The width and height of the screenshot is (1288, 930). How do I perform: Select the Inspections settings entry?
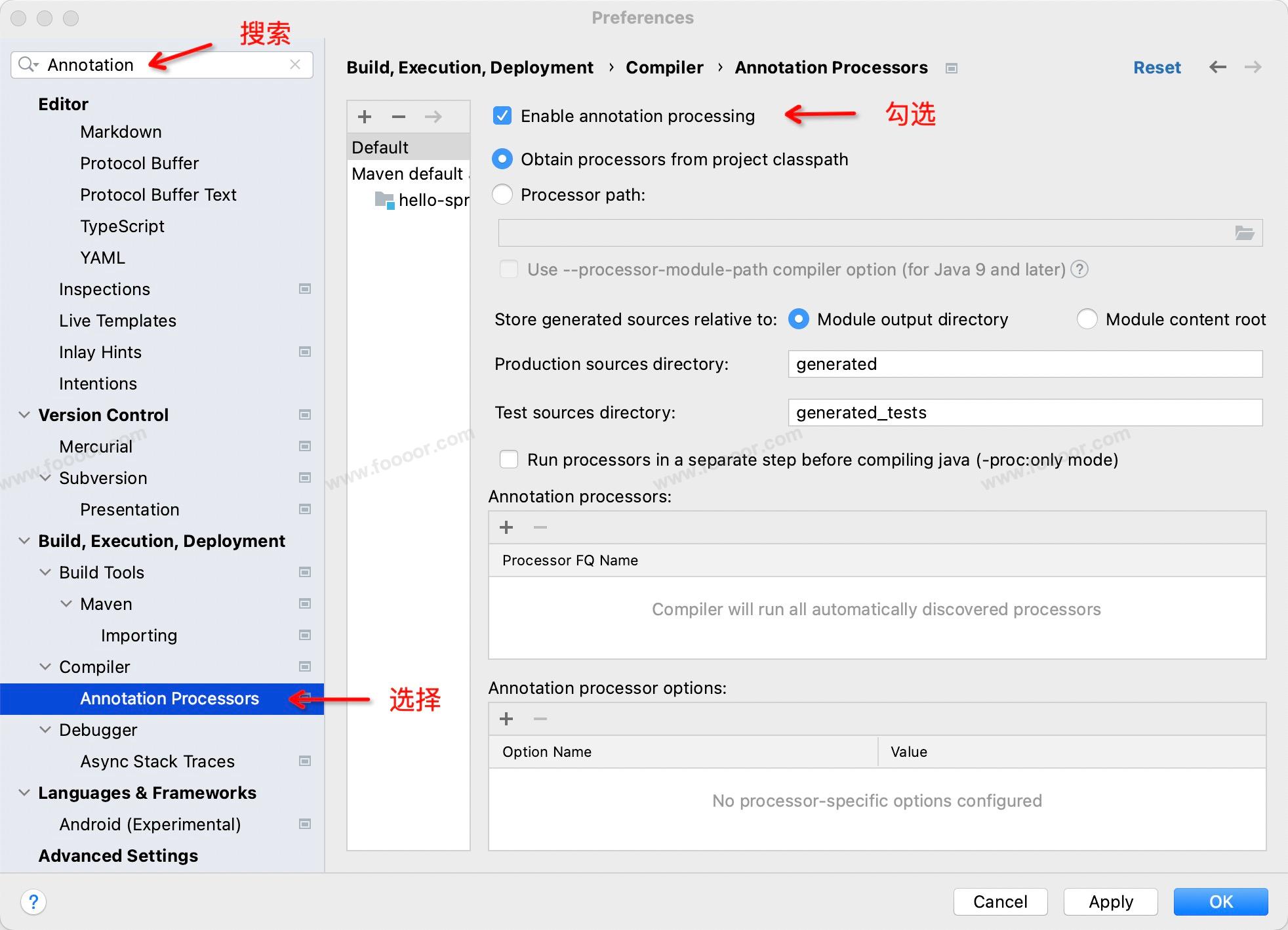pyautogui.click(x=104, y=289)
